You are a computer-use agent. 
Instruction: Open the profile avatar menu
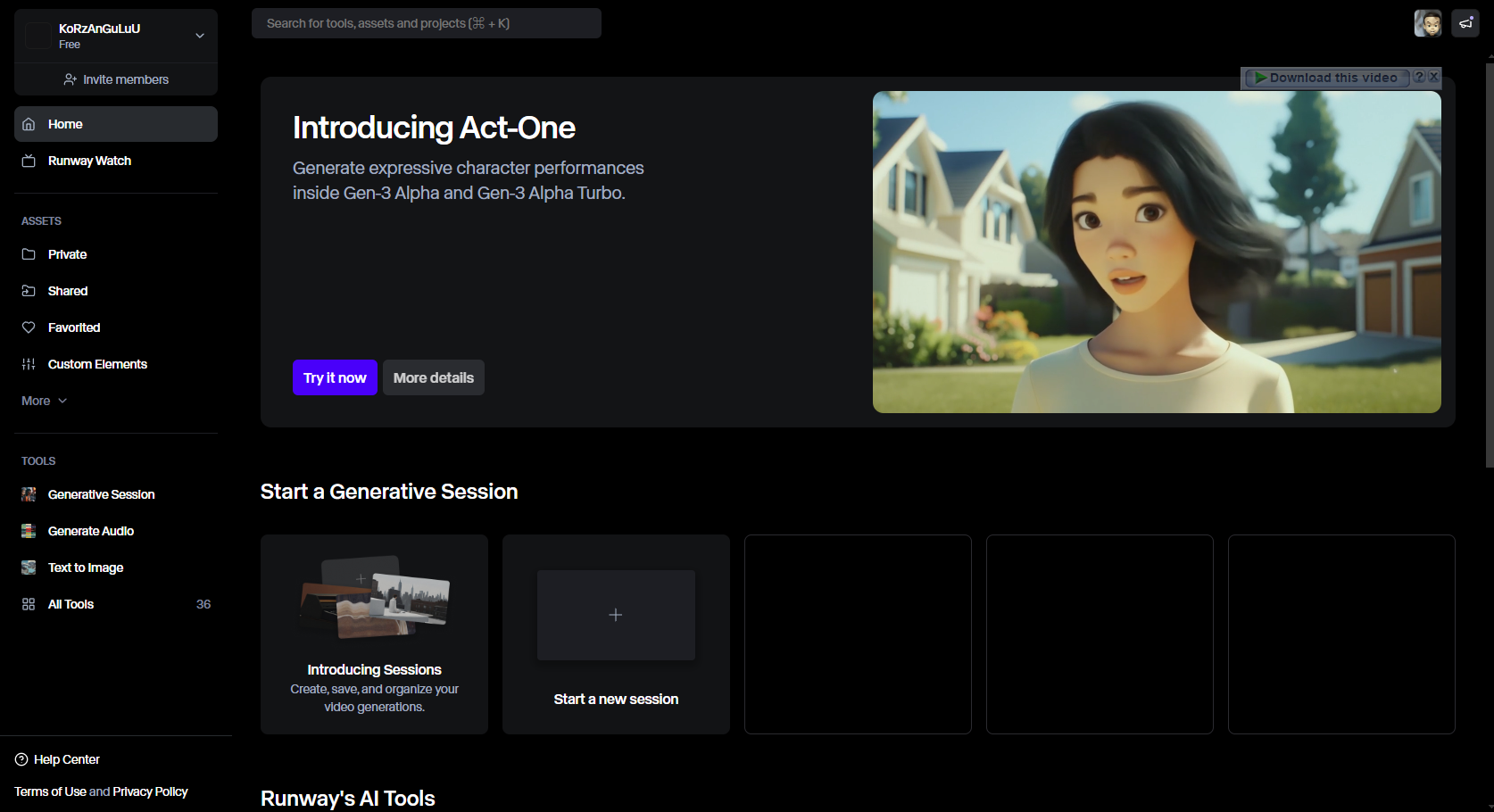click(x=1428, y=23)
